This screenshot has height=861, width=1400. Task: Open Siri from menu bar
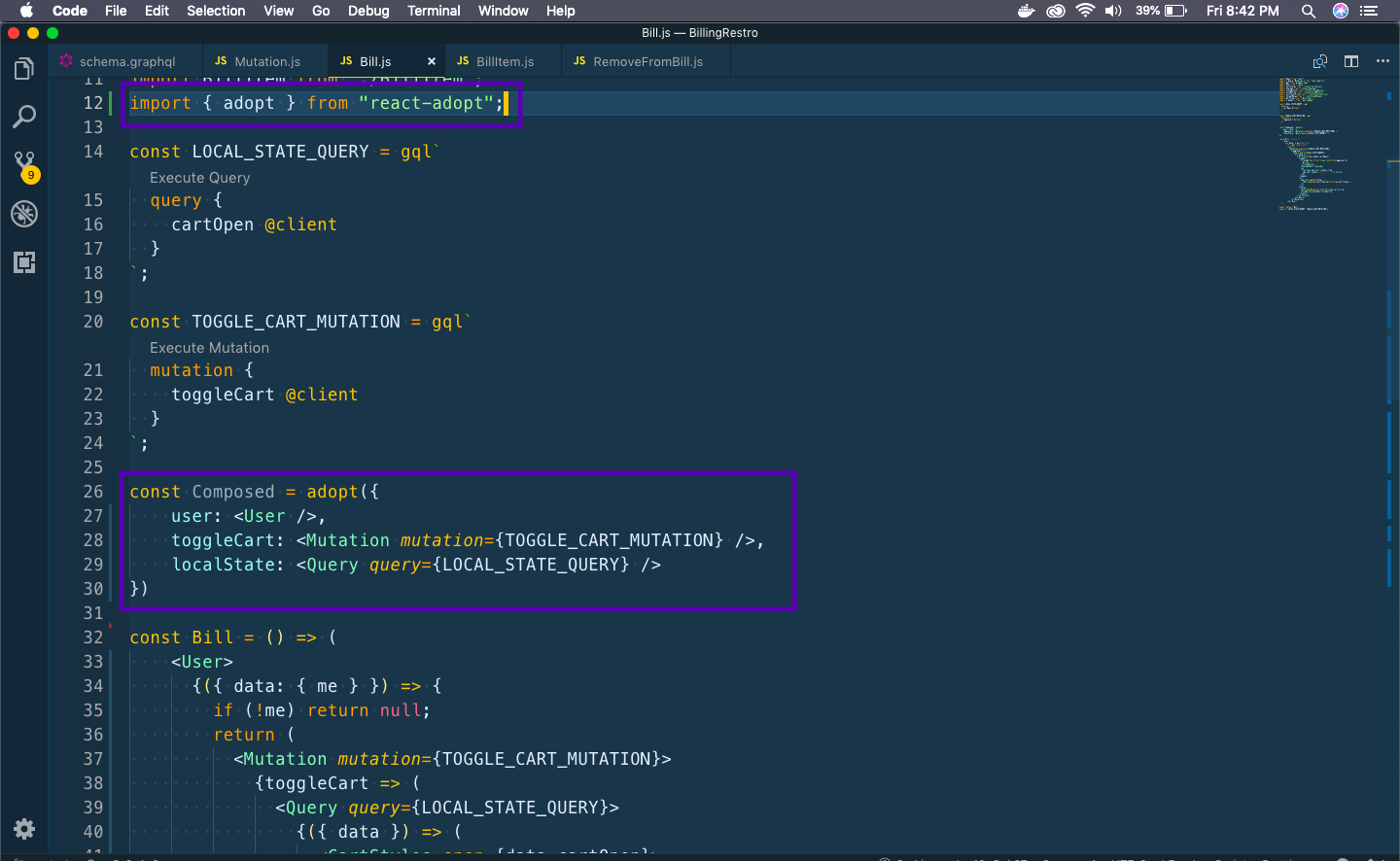tap(1341, 11)
